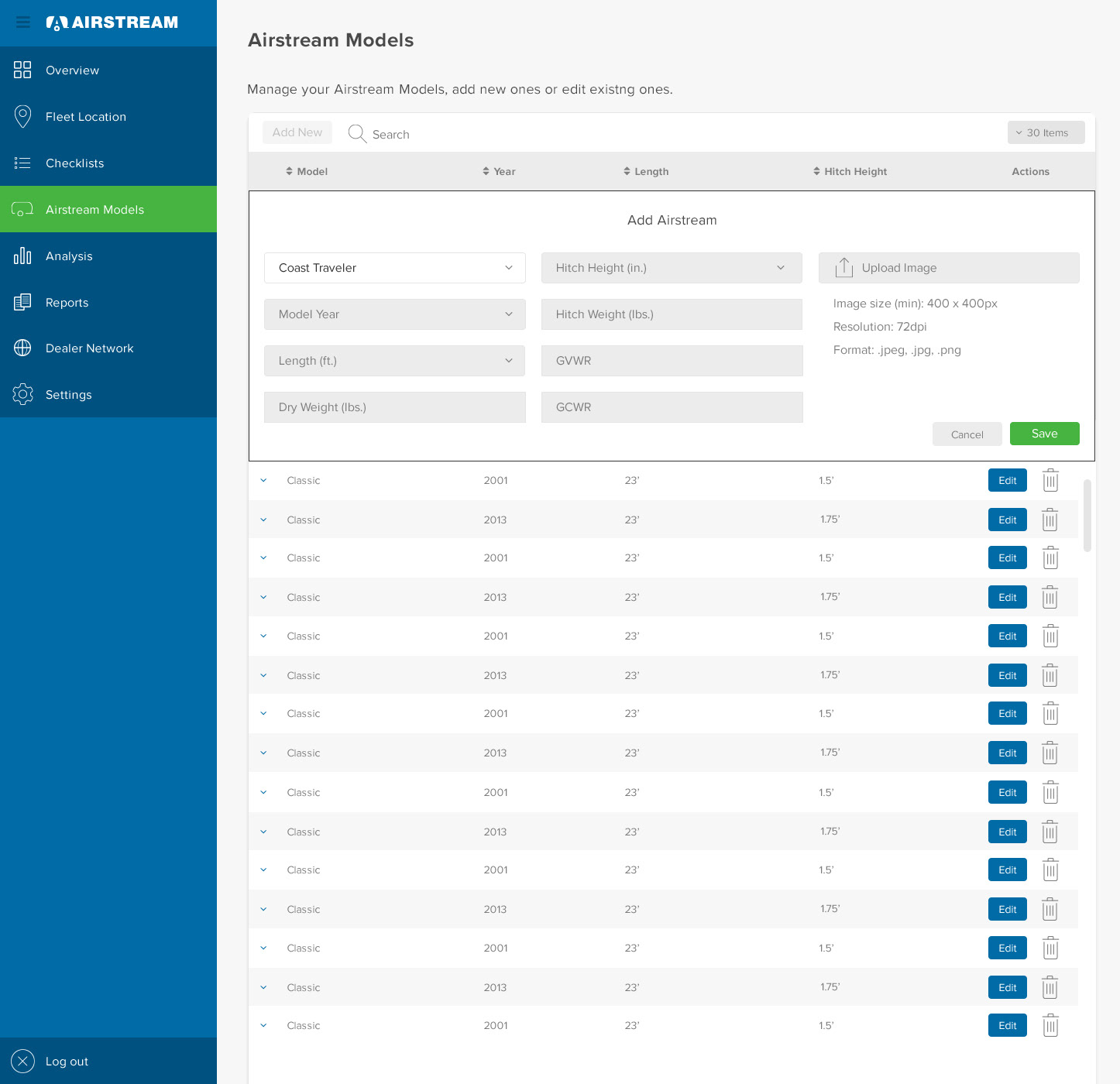Expand the last visible table row chevron
1120x1084 pixels.
(263, 1026)
